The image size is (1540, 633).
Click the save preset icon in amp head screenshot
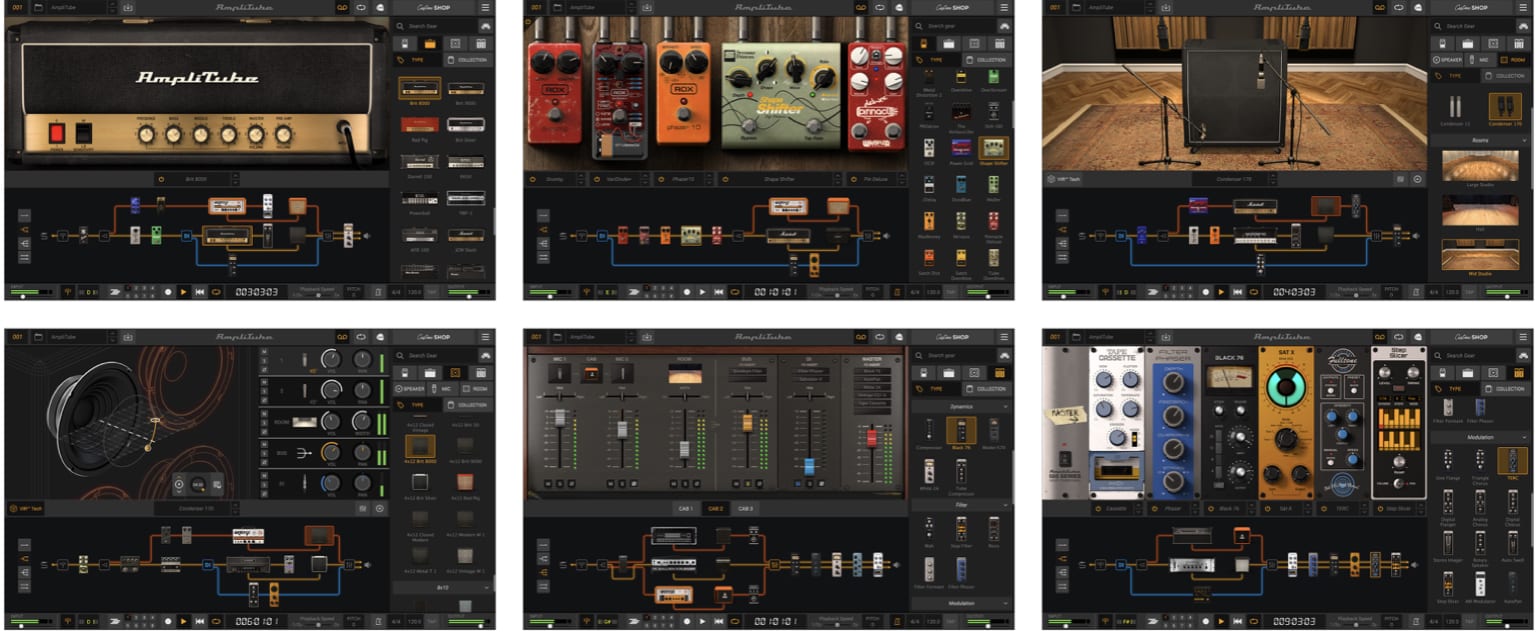pyautogui.click(x=128, y=7)
